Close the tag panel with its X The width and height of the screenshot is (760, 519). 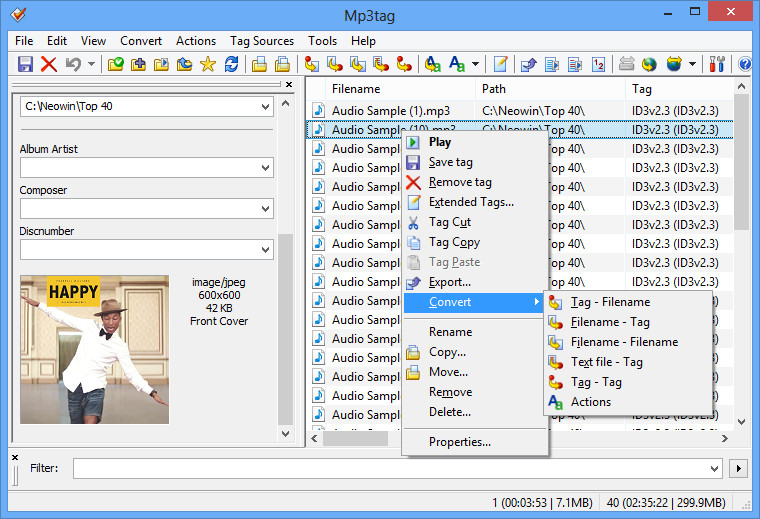click(289, 84)
